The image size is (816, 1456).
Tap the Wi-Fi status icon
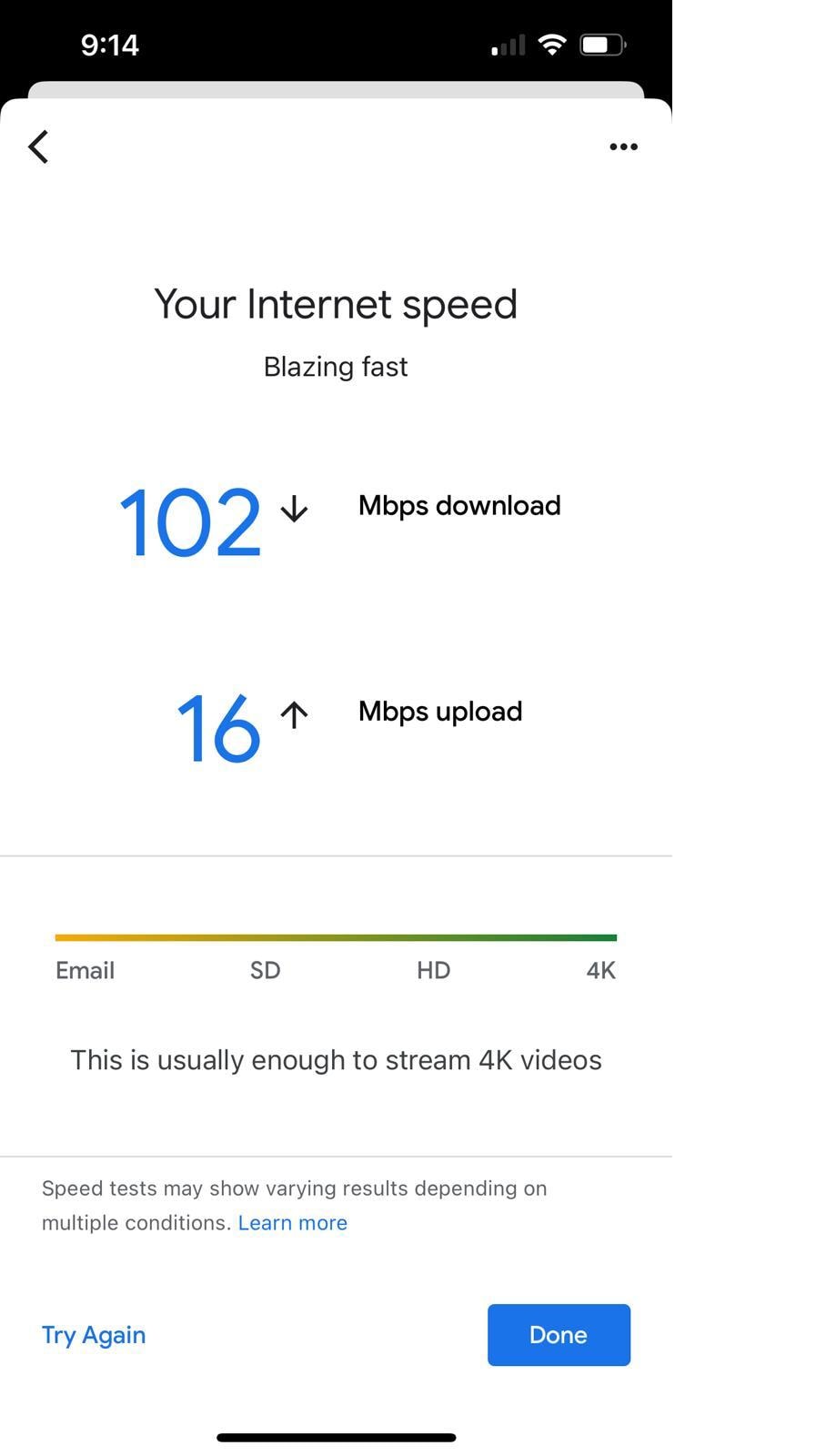(x=552, y=45)
